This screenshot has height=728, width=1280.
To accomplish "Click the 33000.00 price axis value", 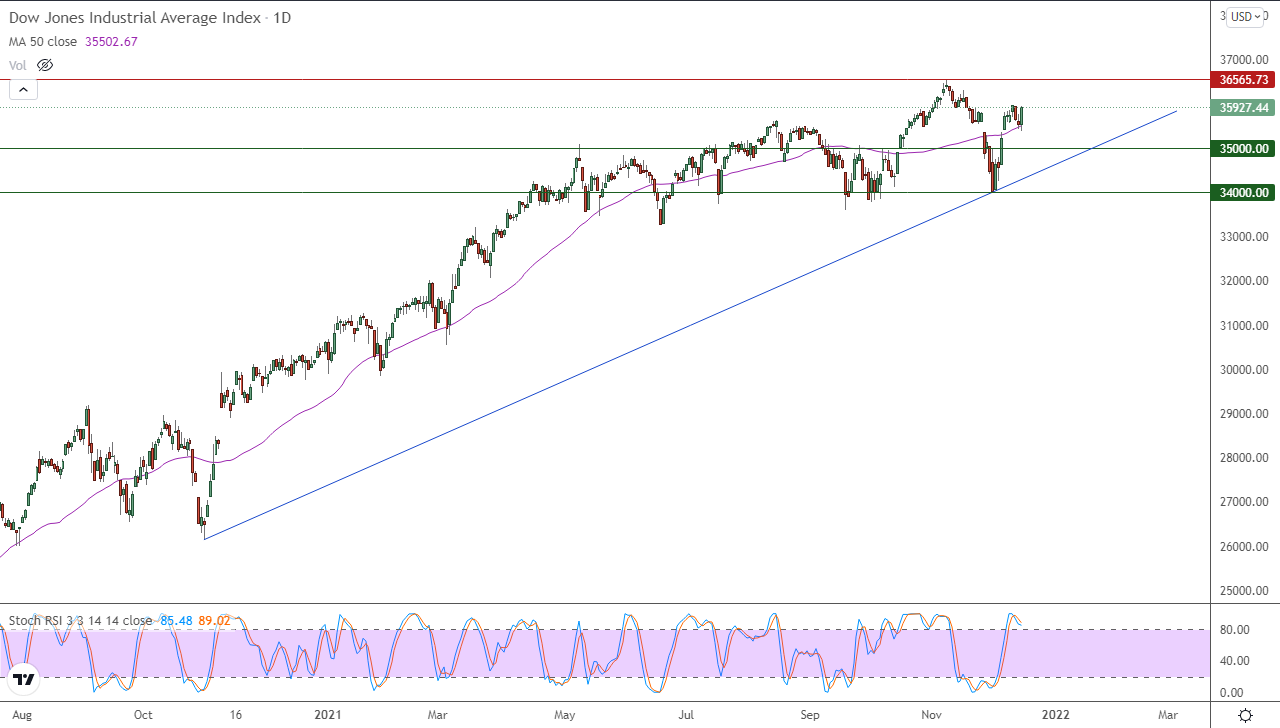I will (x=1244, y=237).
